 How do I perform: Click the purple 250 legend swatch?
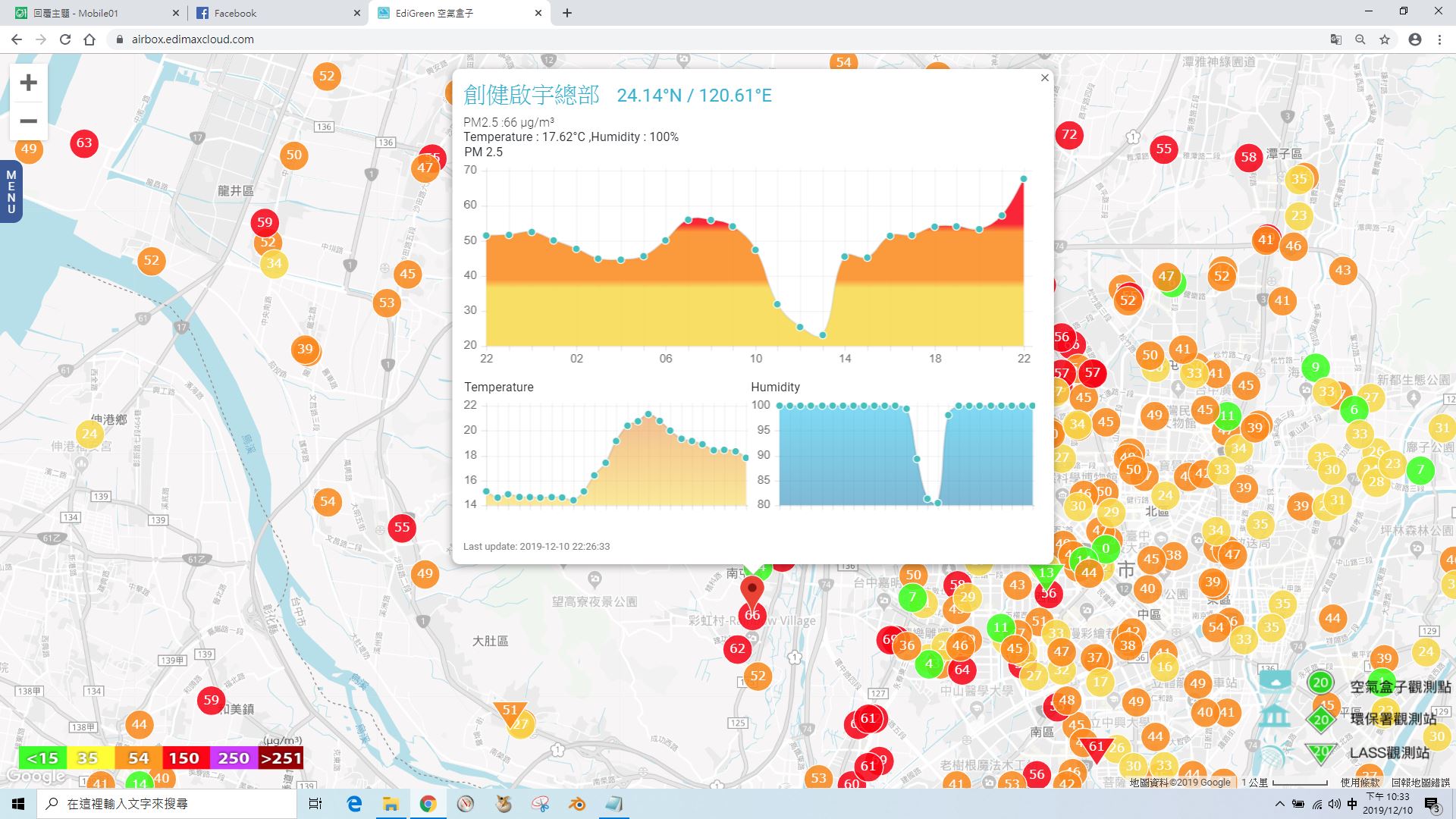pyautogui.click(x=233, y=758)
